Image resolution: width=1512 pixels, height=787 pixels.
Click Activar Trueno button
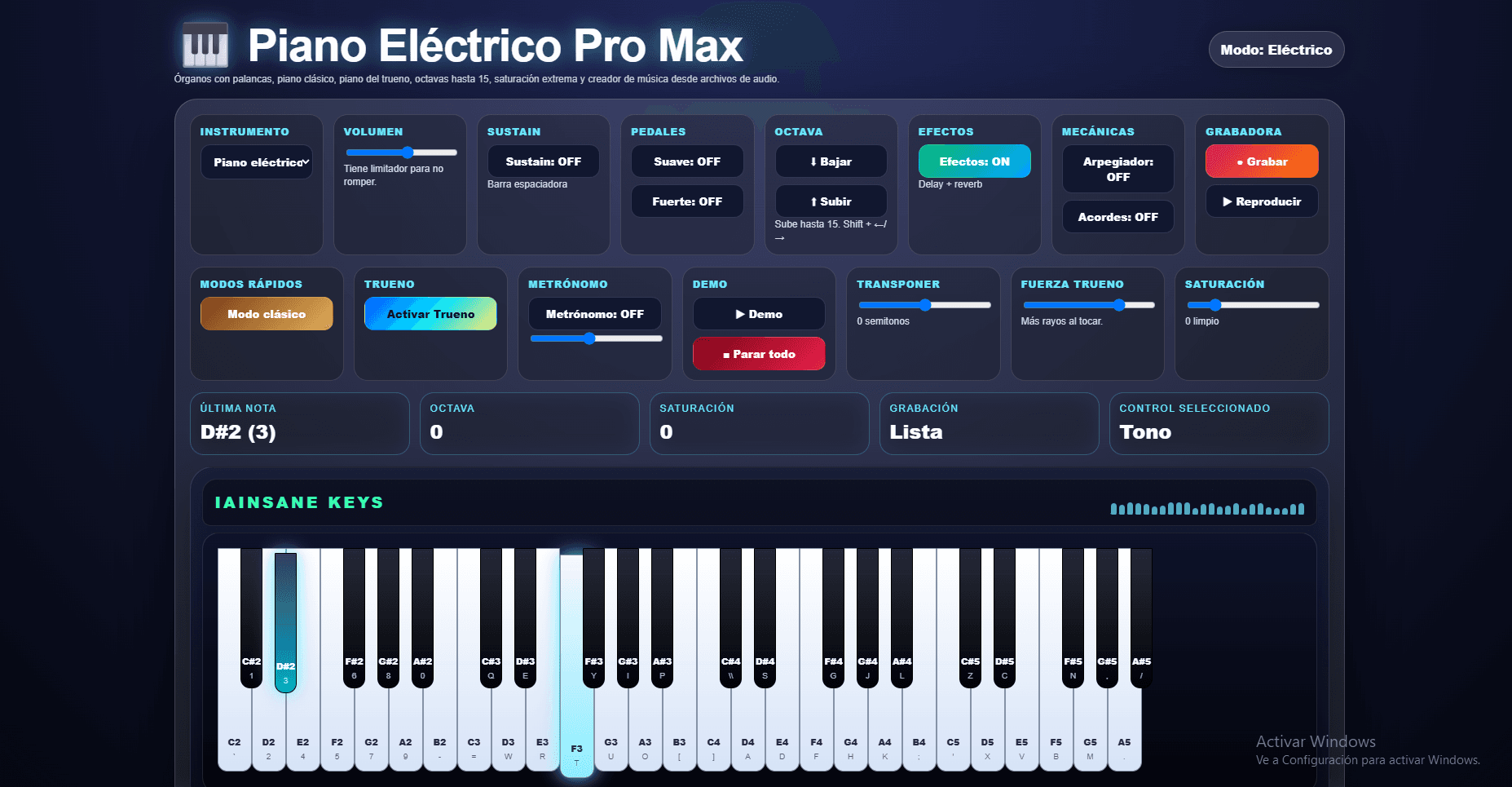pos(430,314)
